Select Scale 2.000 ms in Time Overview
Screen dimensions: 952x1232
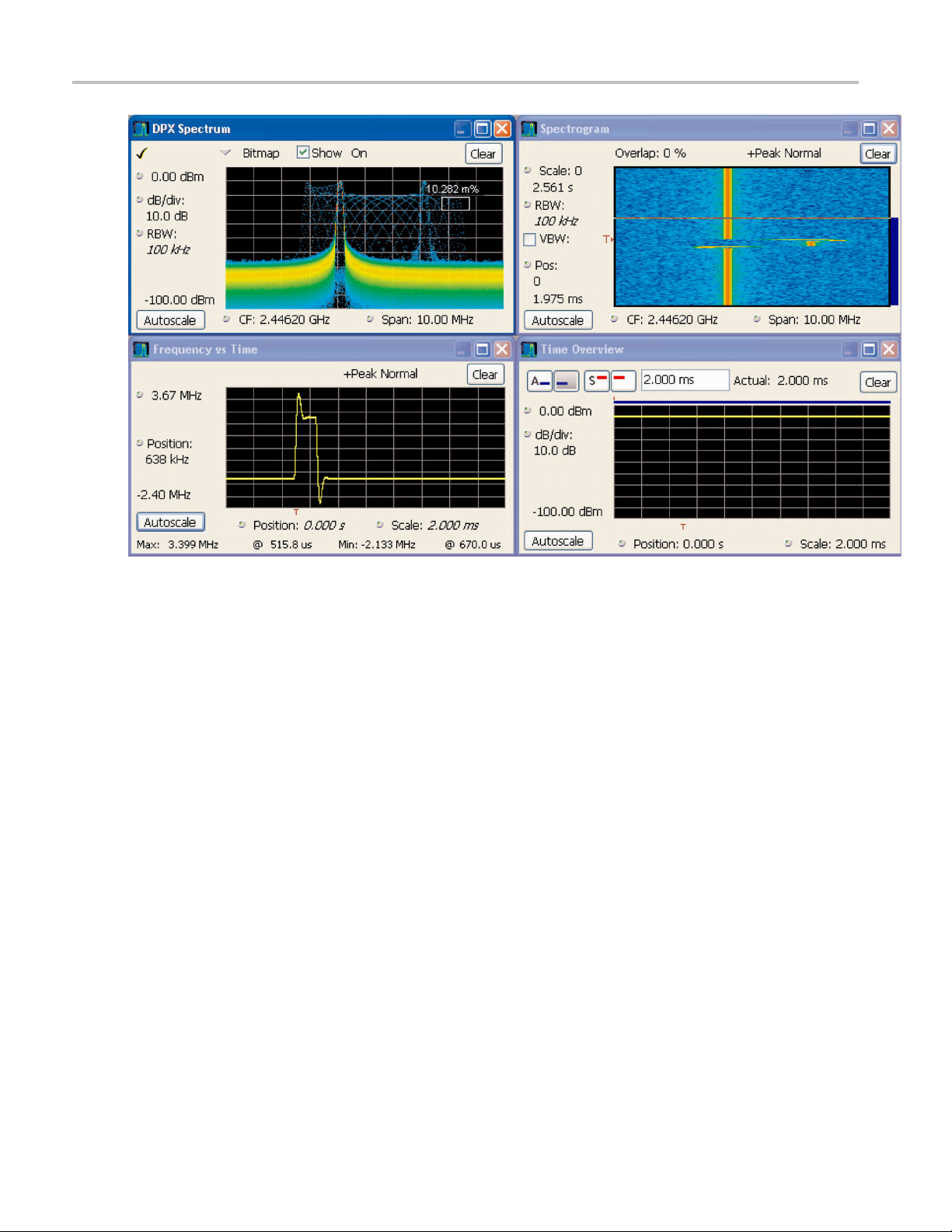point(842,544)
